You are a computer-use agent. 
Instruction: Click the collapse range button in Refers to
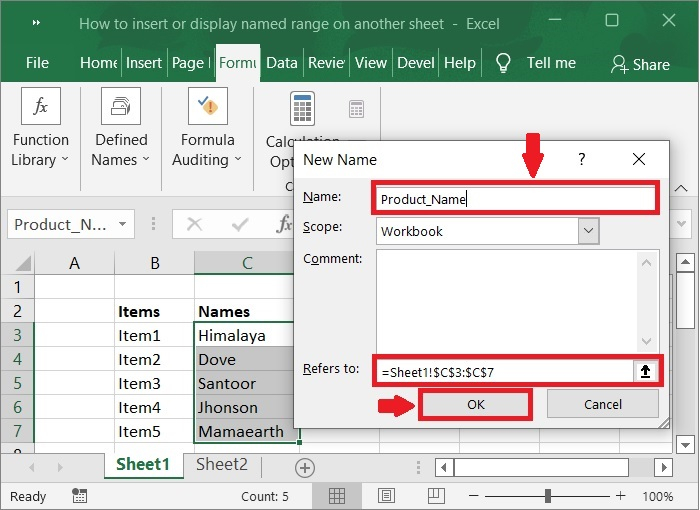[645, 371]
